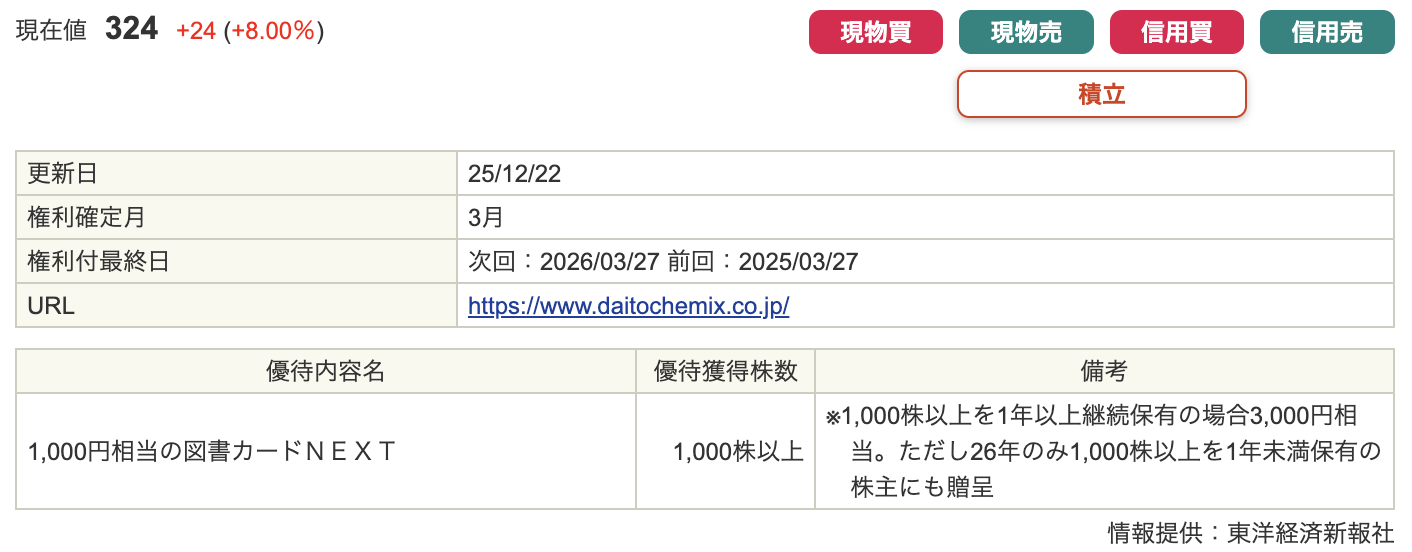Click the 優待内容名 column header
The width and height of the screenshot is (1412, 552).
coord(325,371)
